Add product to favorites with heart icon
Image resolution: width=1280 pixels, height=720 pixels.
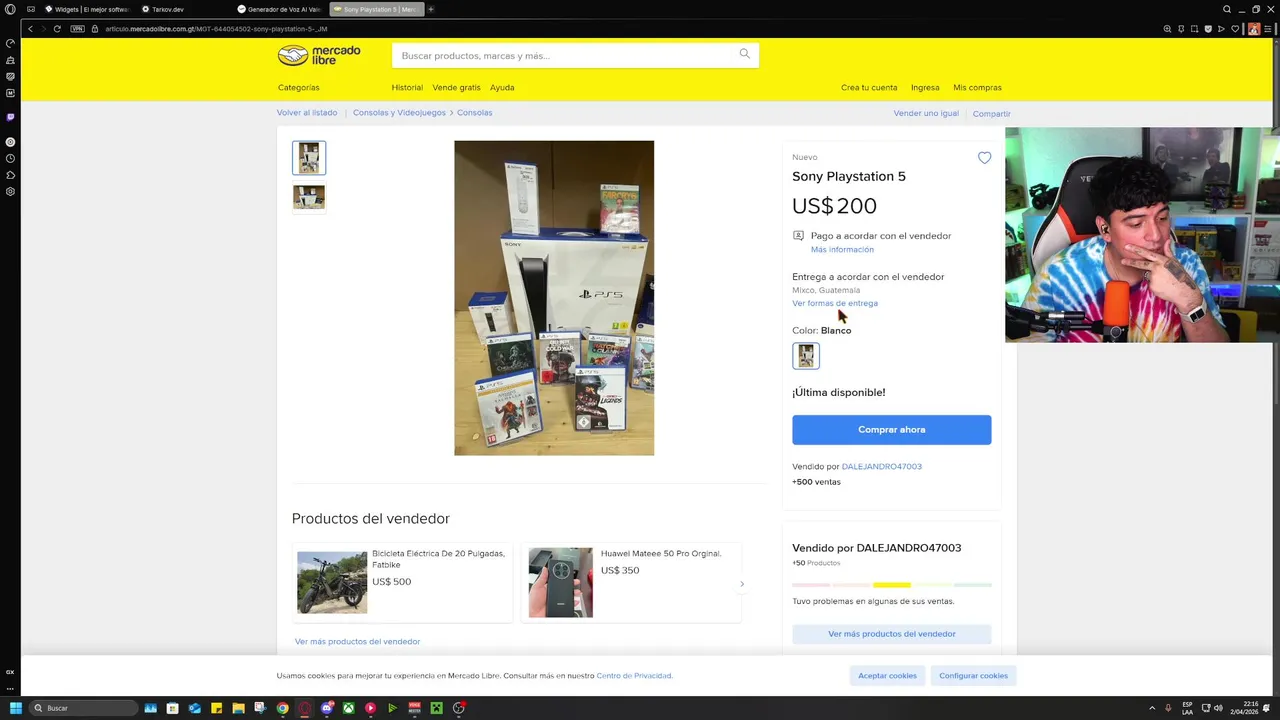tap(984, 158)
